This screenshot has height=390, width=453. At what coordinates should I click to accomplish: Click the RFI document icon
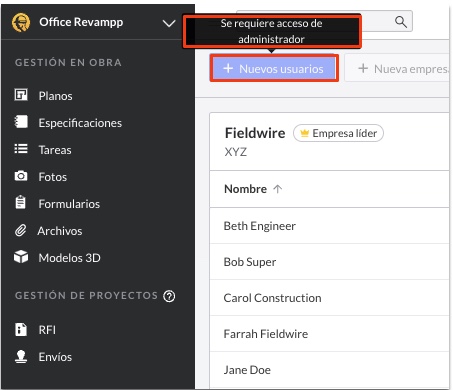pyautogui.click(x=21, y=329)
